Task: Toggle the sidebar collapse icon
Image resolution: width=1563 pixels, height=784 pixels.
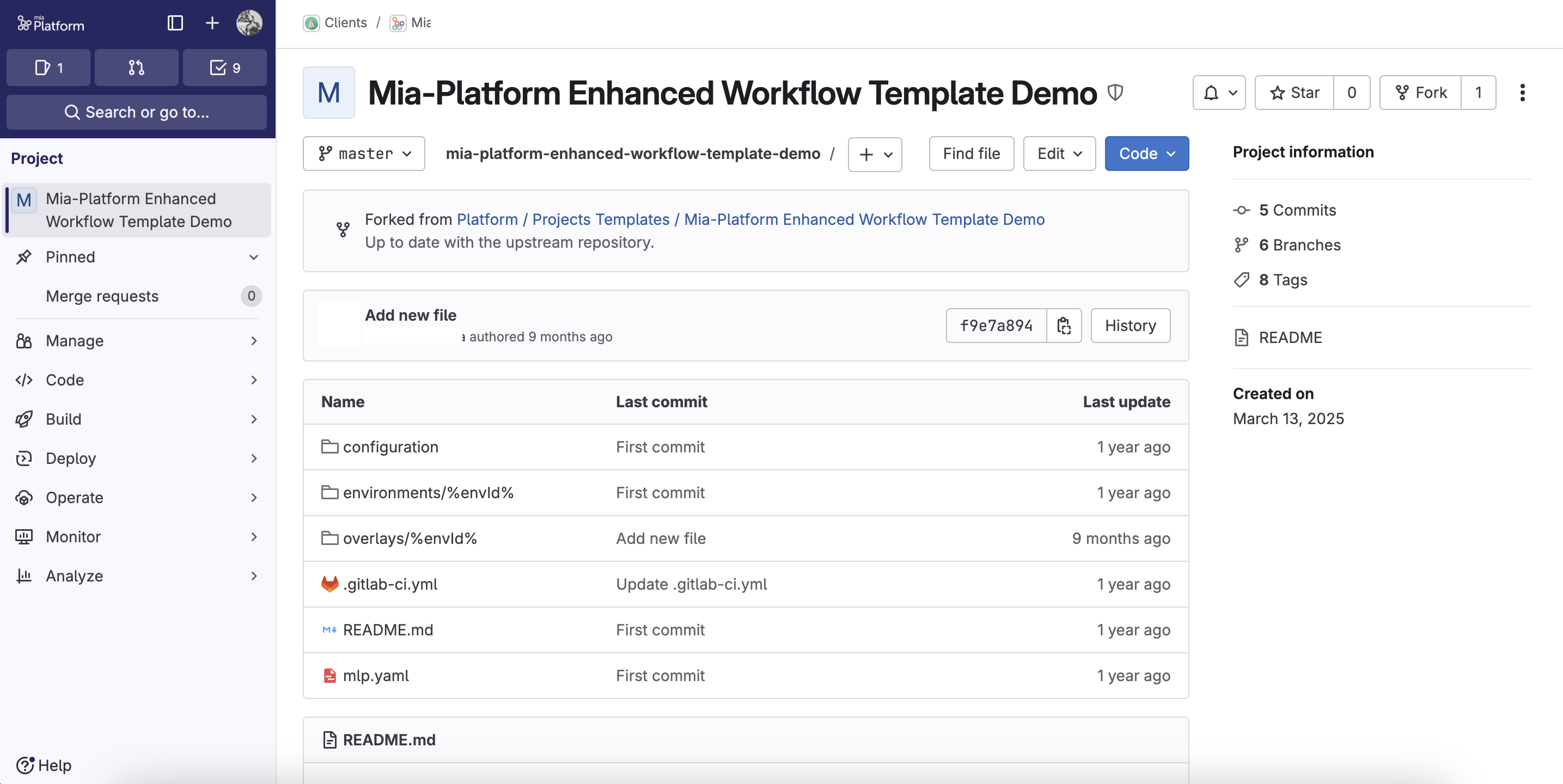Action: 175,23
